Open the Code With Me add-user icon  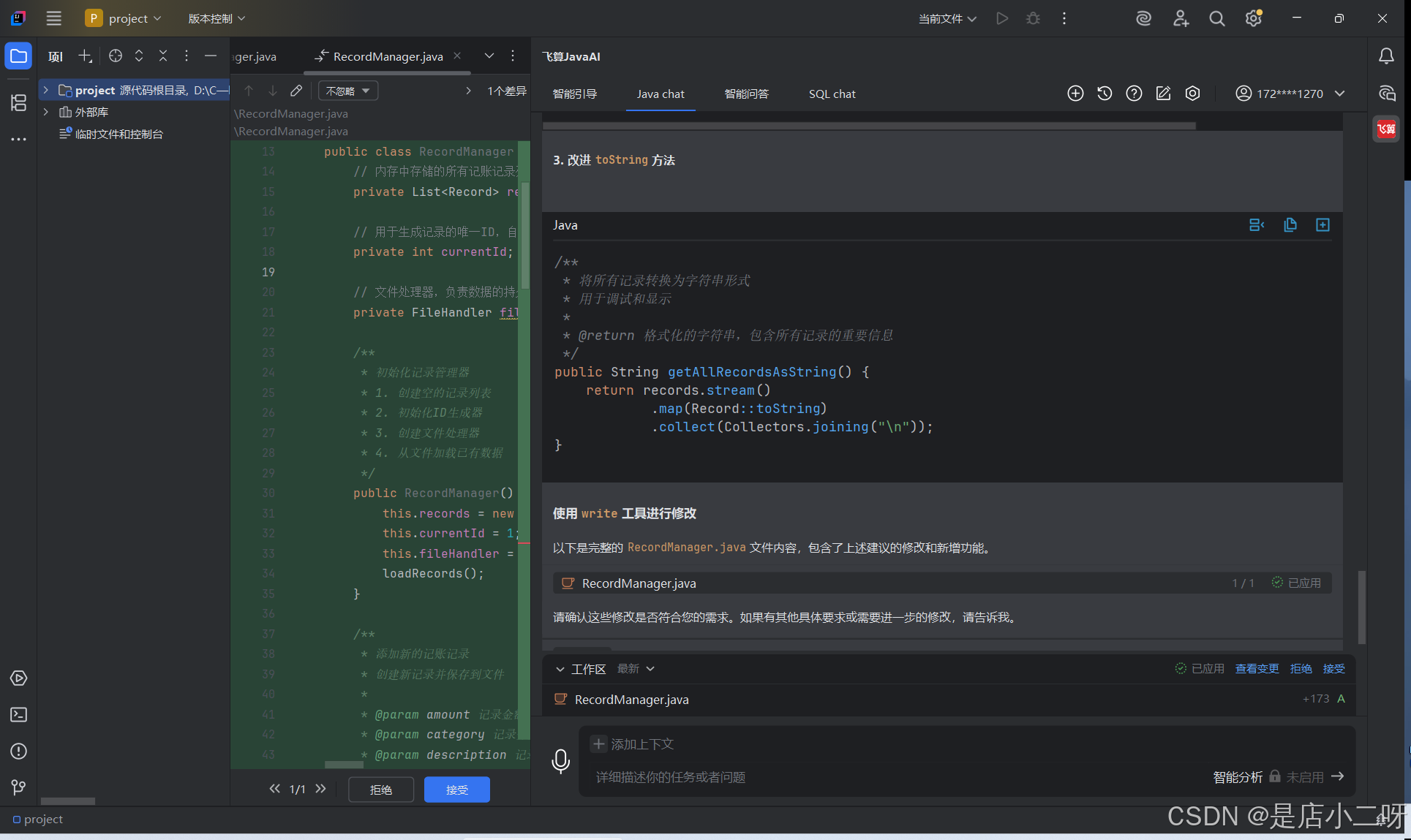pos(1181,18)
